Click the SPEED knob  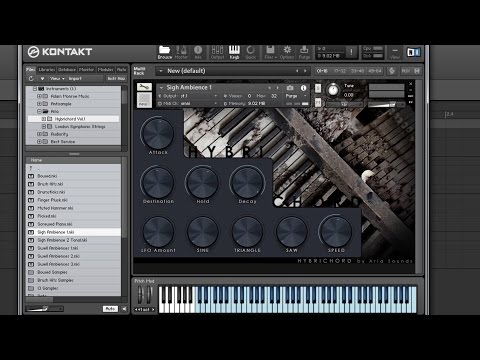point(336,232)
